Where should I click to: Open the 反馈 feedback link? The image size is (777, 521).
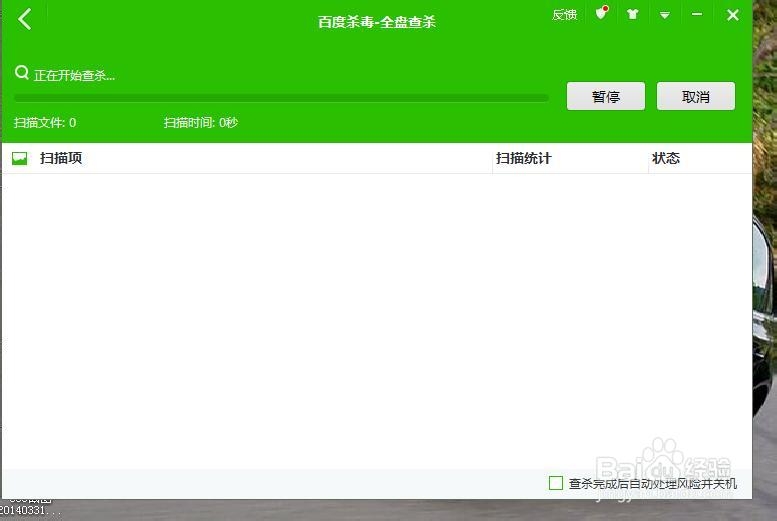564,15
